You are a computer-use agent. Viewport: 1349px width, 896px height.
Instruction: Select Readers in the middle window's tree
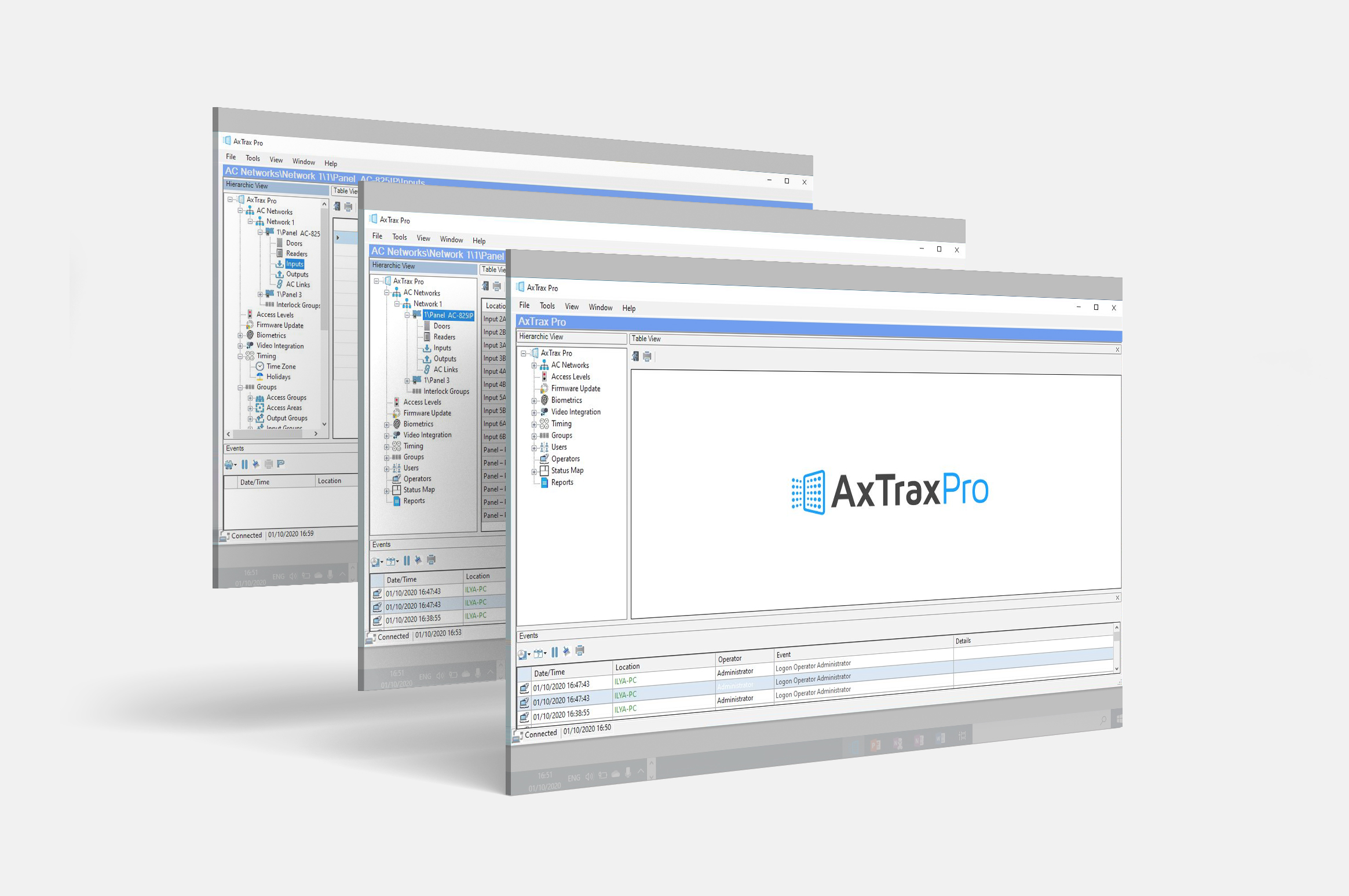point(444,337)
